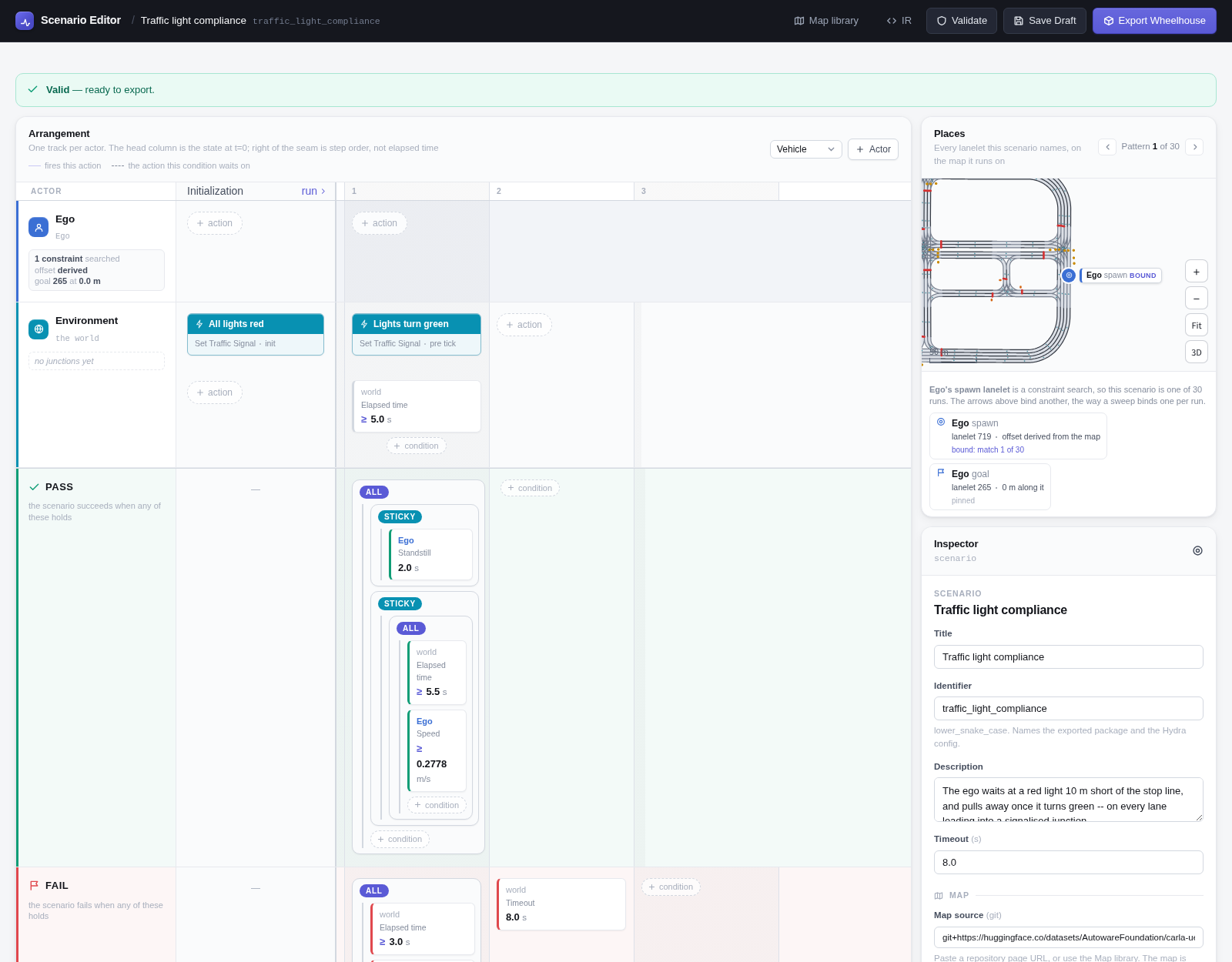
Task: Click Ego spawn marker on the map
Action: (1069, 275)
